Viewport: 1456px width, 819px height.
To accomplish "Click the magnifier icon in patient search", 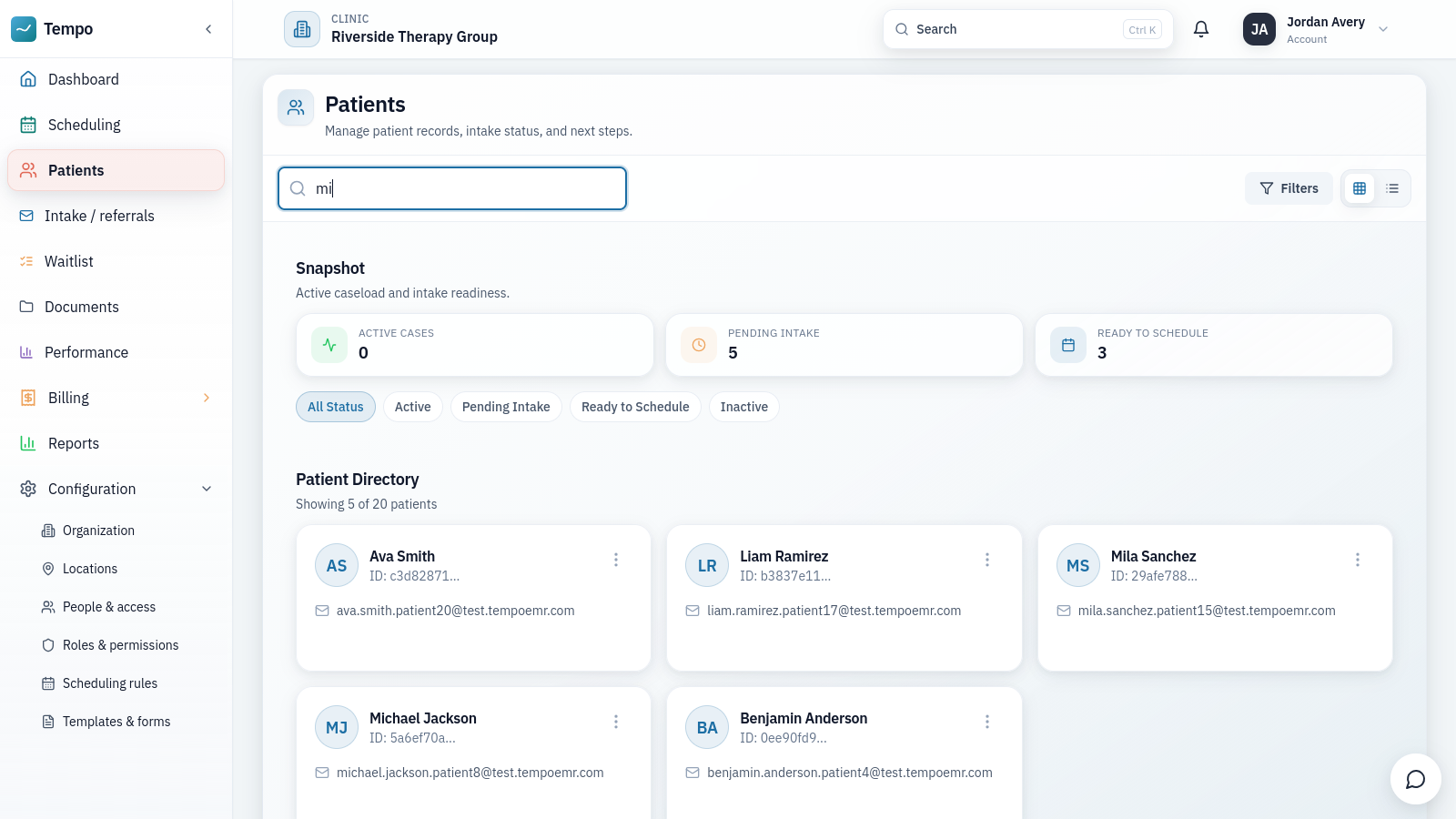I will point(298,188).
